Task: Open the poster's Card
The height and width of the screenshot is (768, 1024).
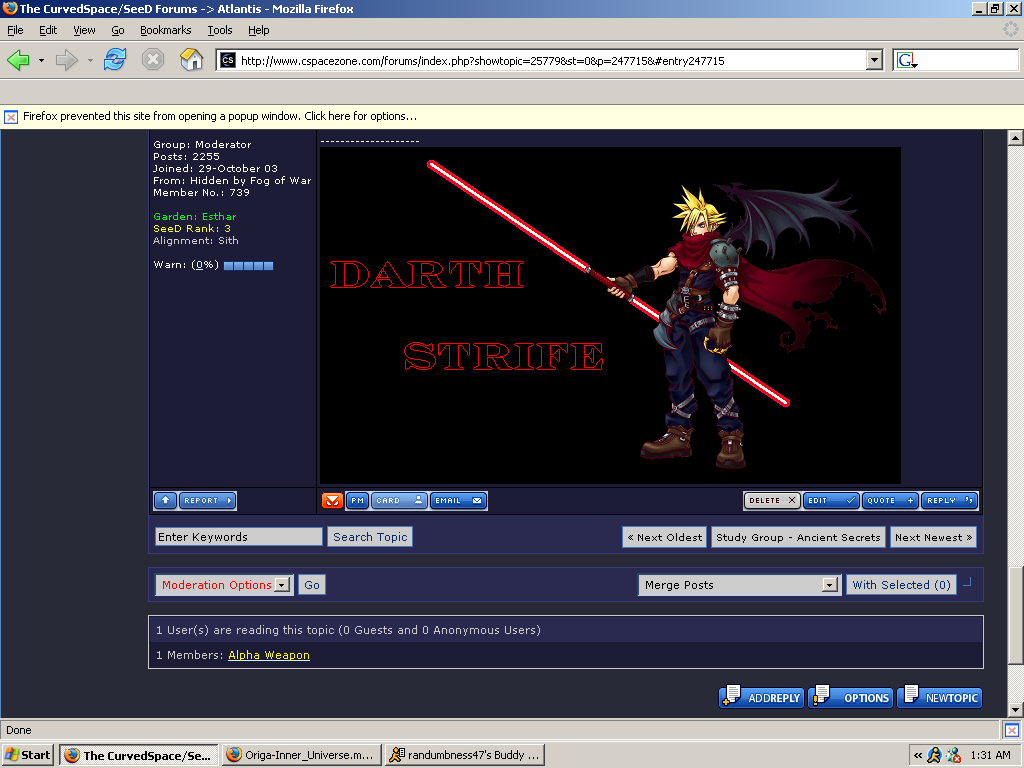Action: tap(399, 500)
